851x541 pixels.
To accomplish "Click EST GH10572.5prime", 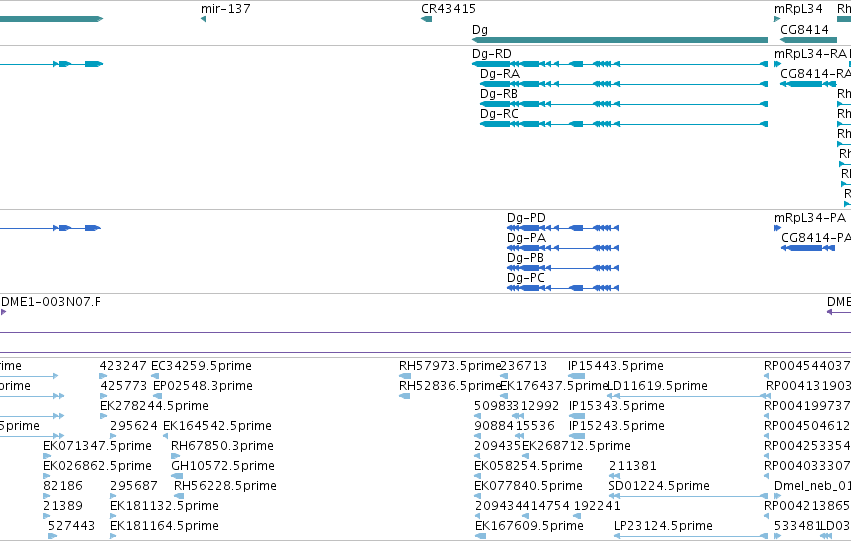I will pyautogui.click(x=223, y=466).
